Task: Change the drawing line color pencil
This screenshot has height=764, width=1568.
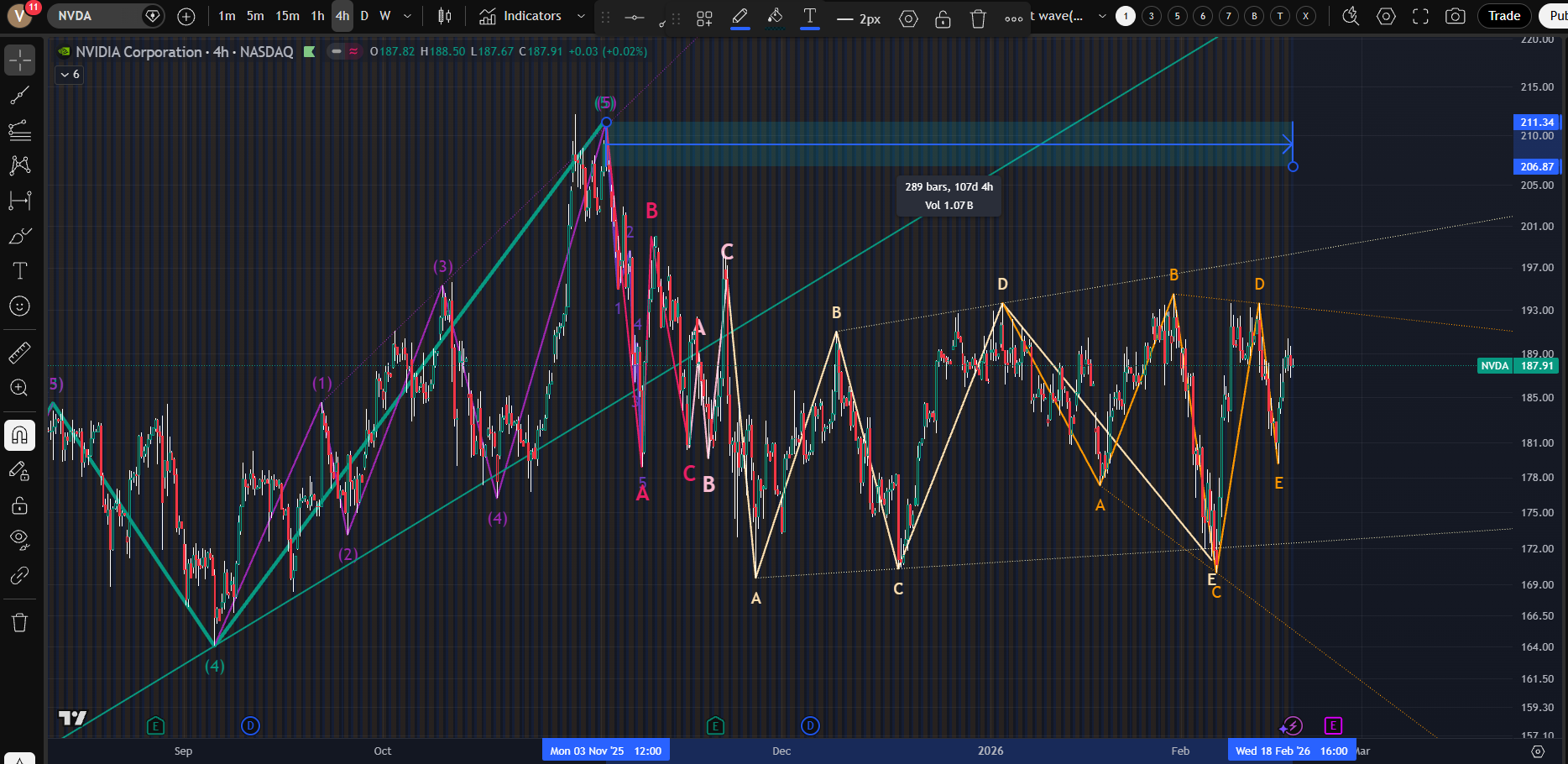Action: coord(740,17)
